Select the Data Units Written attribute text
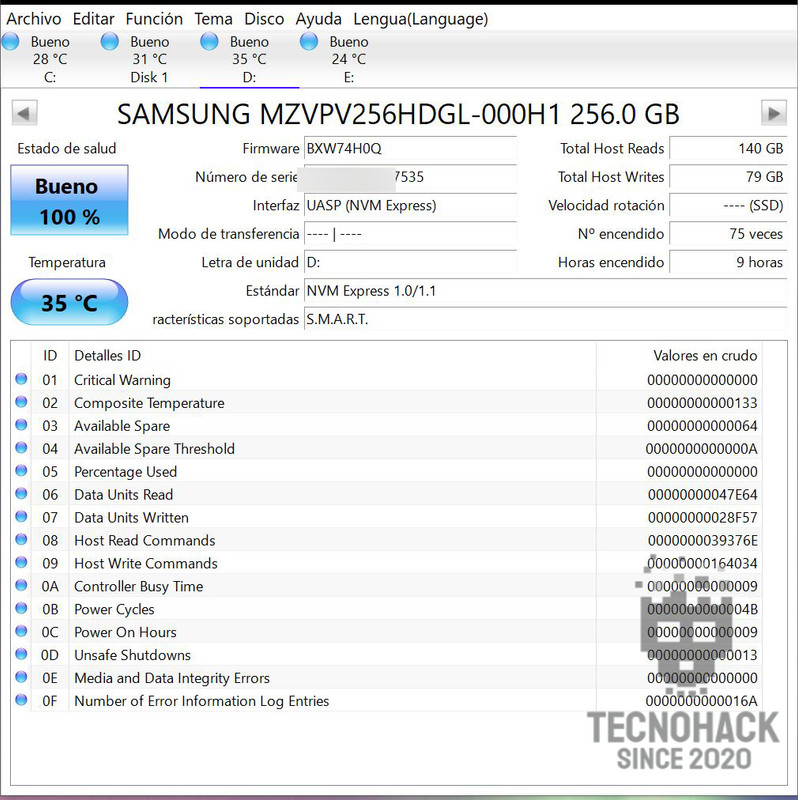Viewport: 798px width, 800px height. coord(131,518)
